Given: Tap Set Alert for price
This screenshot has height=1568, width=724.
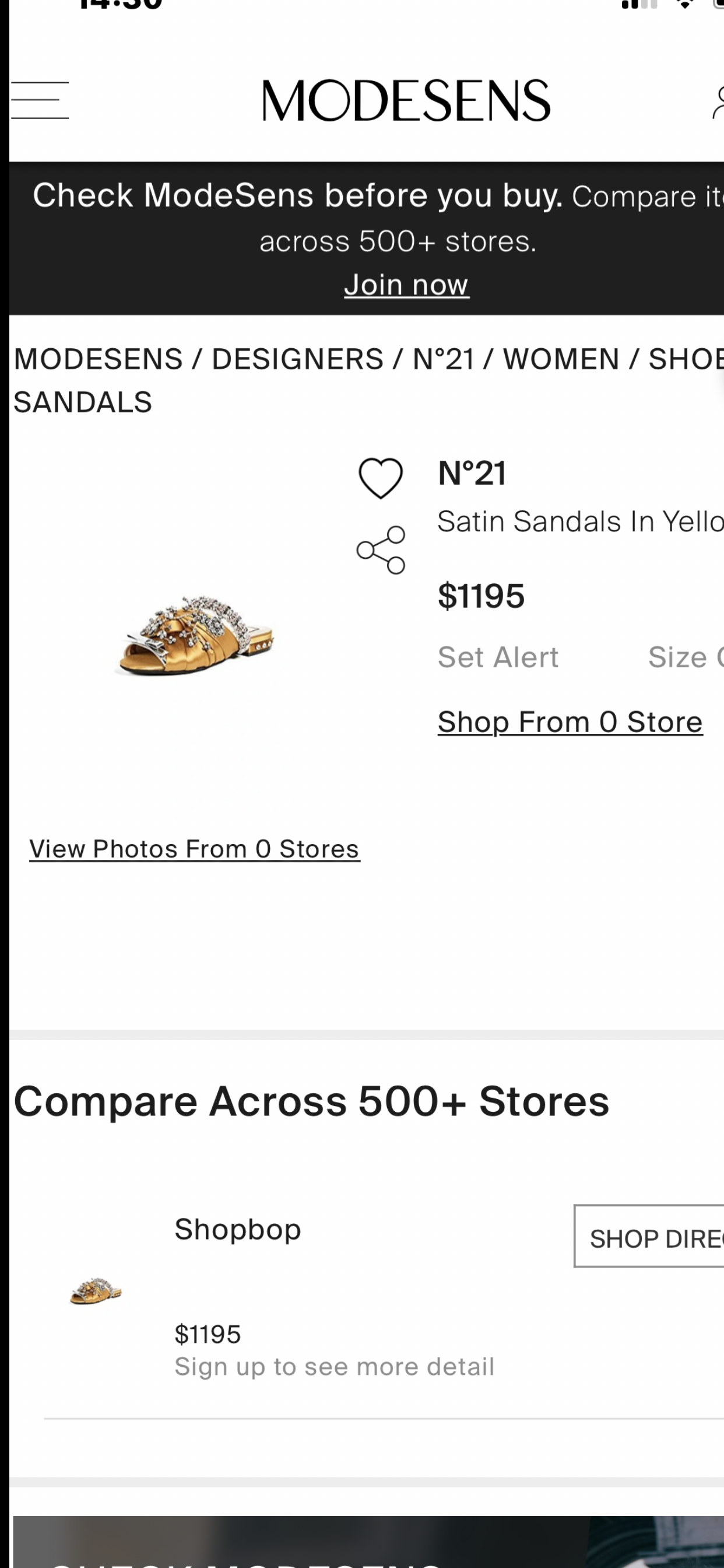Looking at the screenshot, I should pos(498,657).
